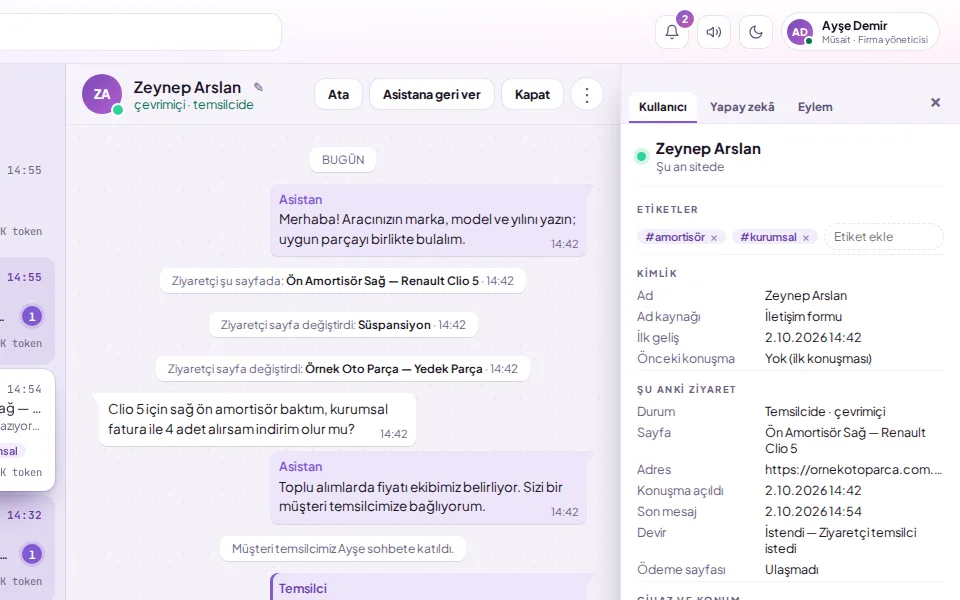The image size is (960, 600).
Task: Click the Son mesaj 2.10.2026 14:54 value
Action: (x=813, y=511)
